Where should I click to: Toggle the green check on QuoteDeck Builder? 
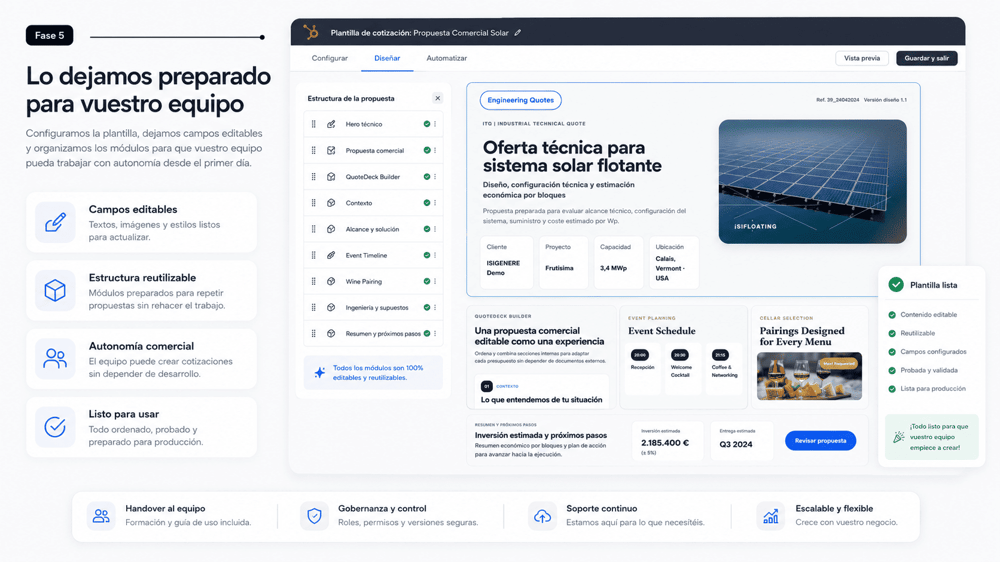[427, 177]
